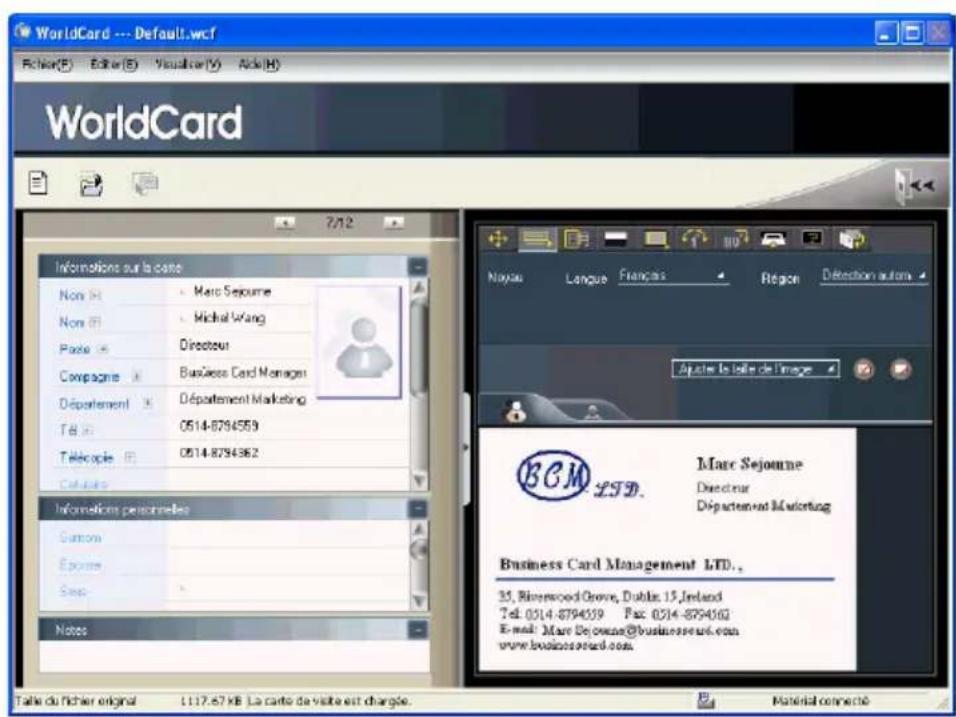Click the 7/12 card counter text
956x717 pixels.
pyautogui.click(x=339, y=224)
